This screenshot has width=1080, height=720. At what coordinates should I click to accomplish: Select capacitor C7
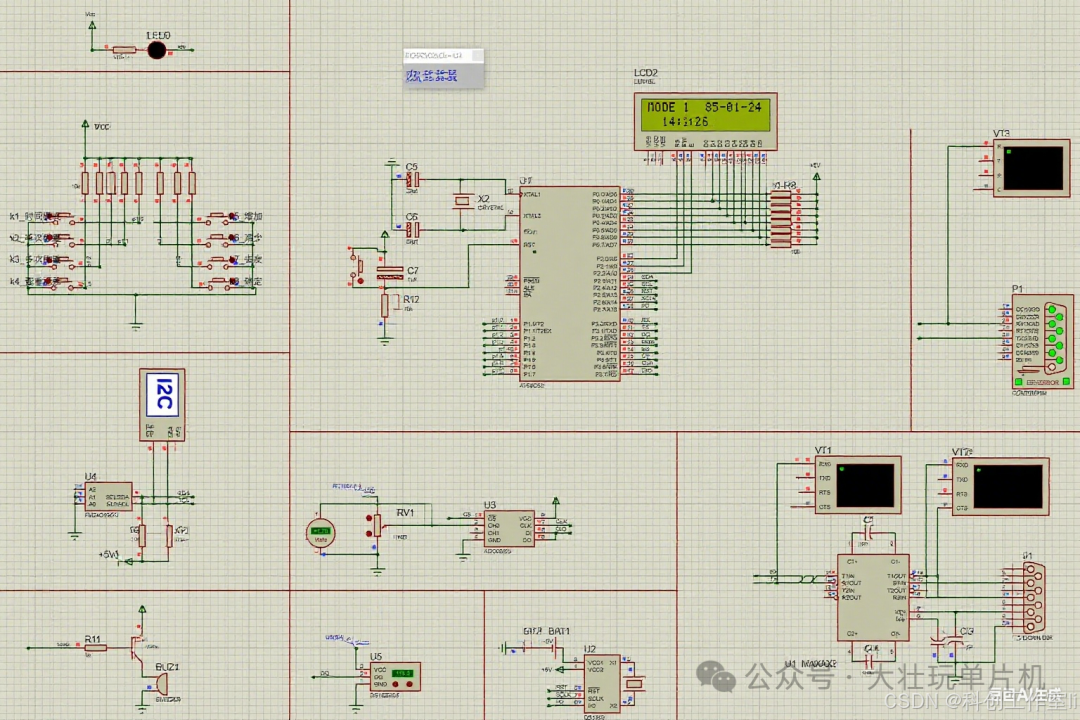point(390,273)
